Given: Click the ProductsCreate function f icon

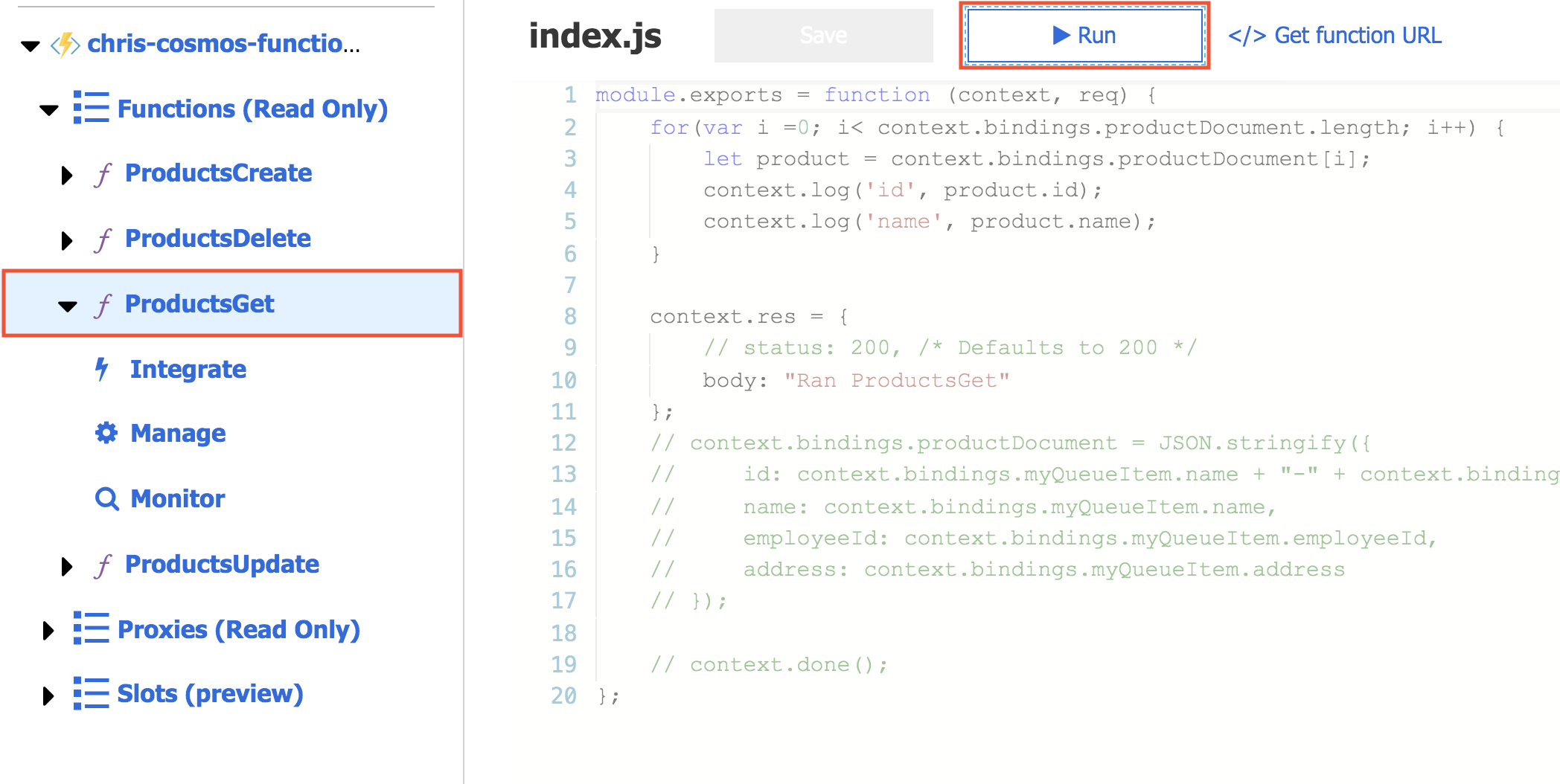Looking at the screenshot, I should click(x=103, y=174).
